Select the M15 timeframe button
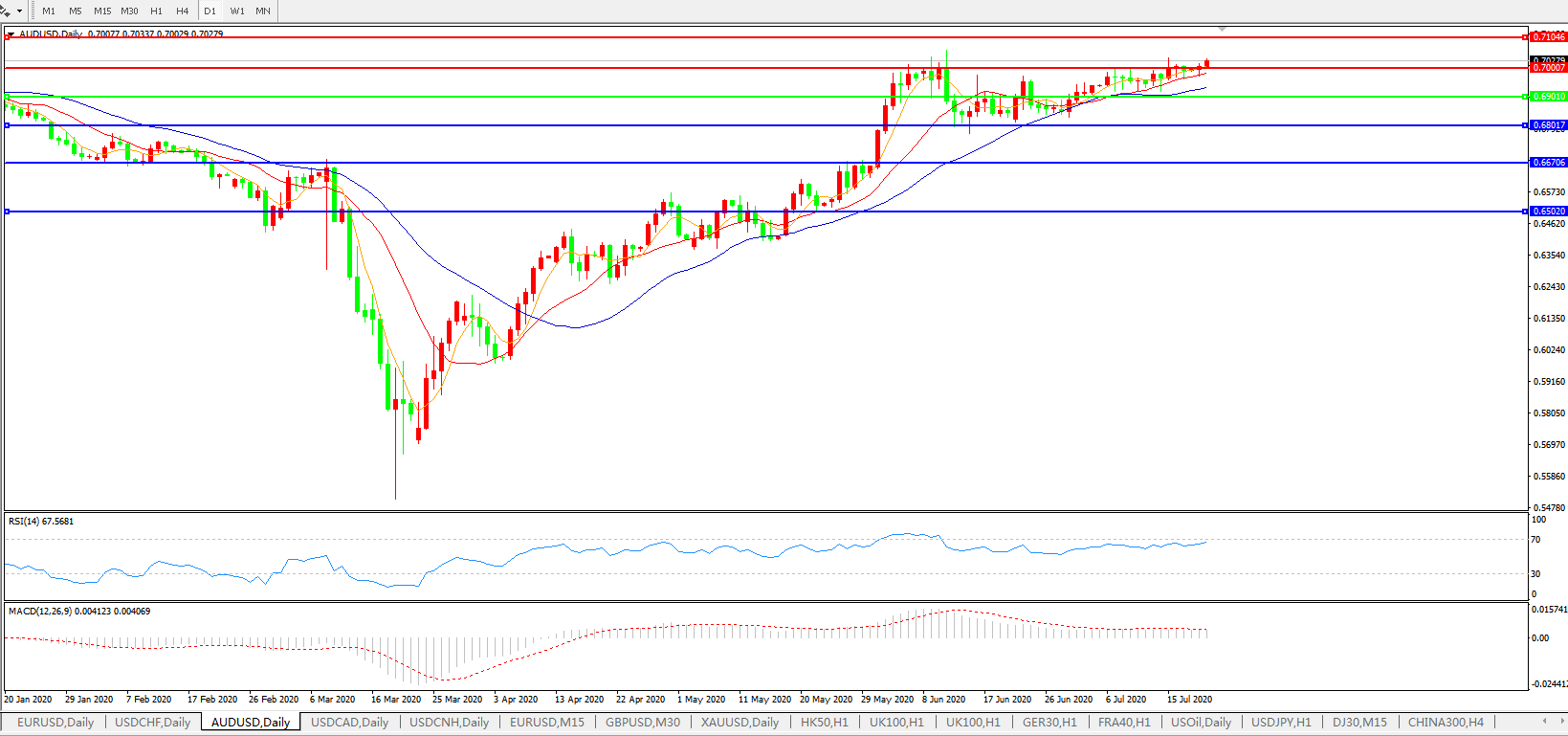This screenshot has height=736, width=1568. point(102,11)
